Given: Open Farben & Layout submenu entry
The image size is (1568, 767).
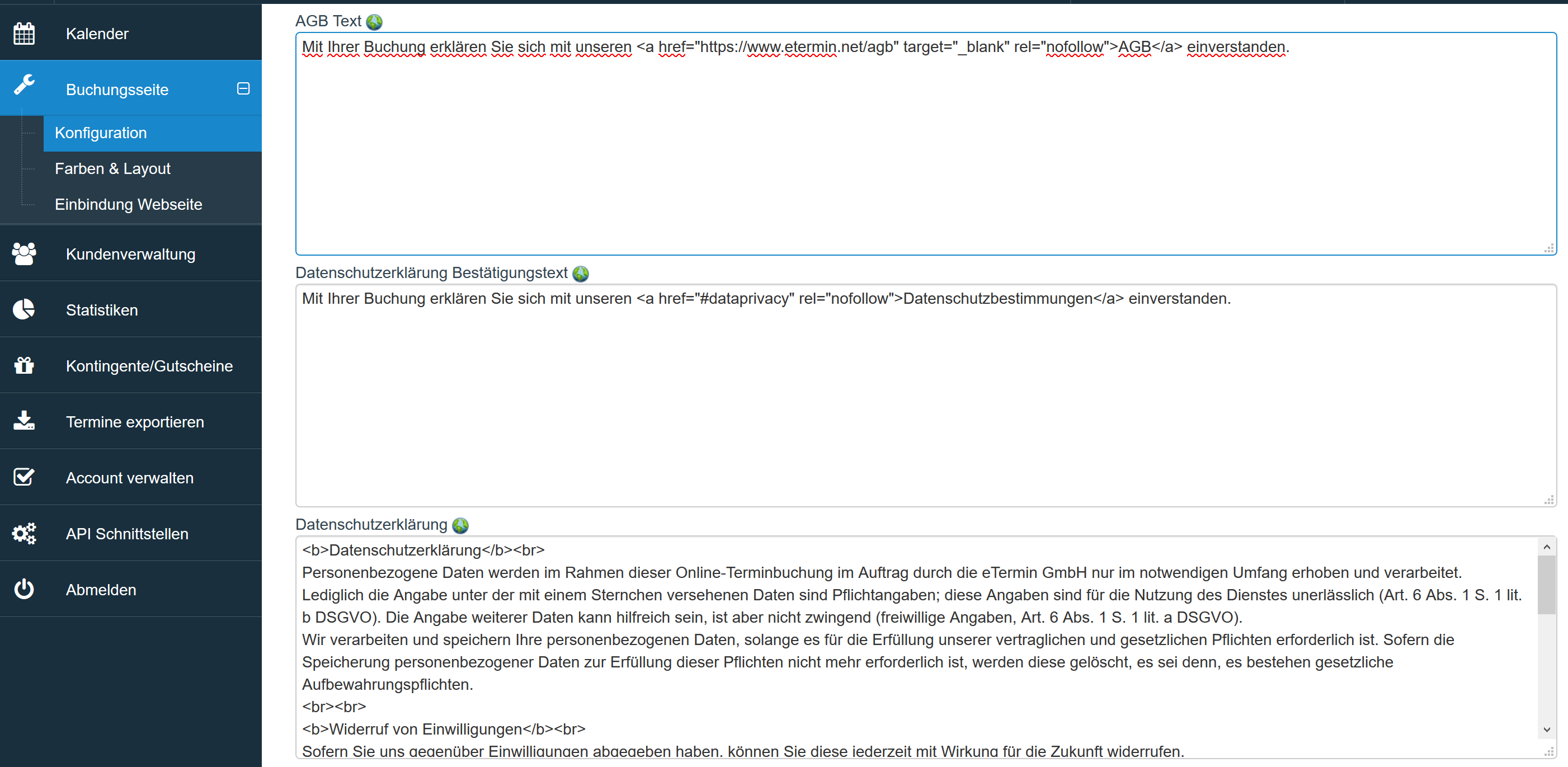Looking at the screenshot, I should tap(152, 168).
